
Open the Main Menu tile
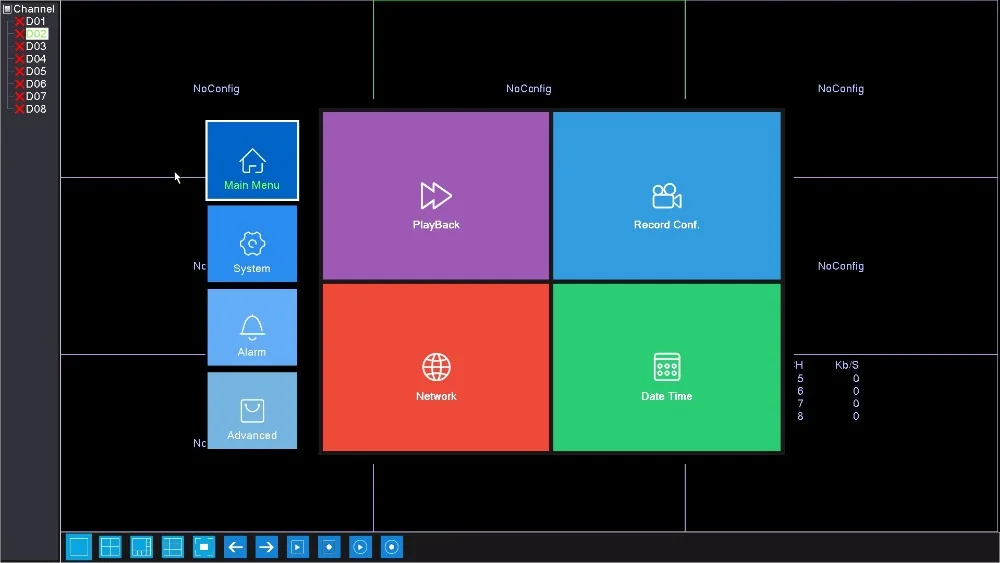pos(252,161)
